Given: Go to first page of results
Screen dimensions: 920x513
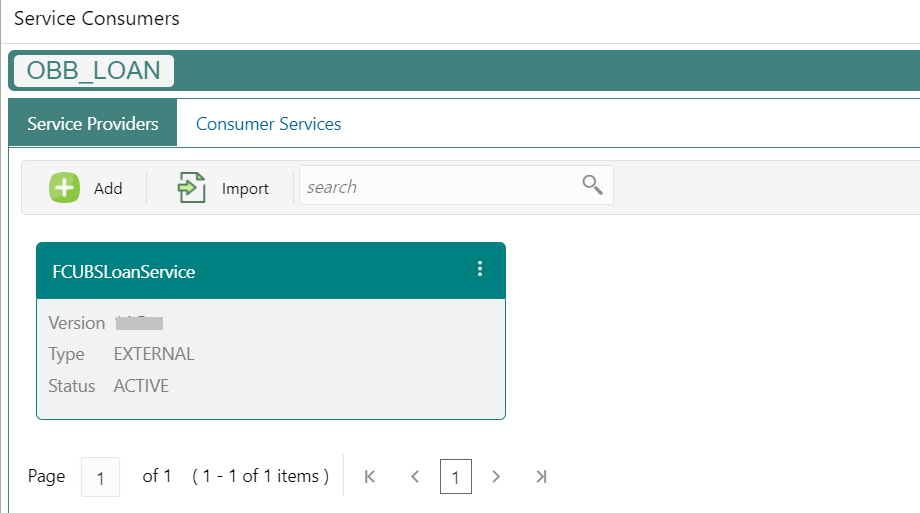Looking at the screenshot, I should (x=369, y=477).
